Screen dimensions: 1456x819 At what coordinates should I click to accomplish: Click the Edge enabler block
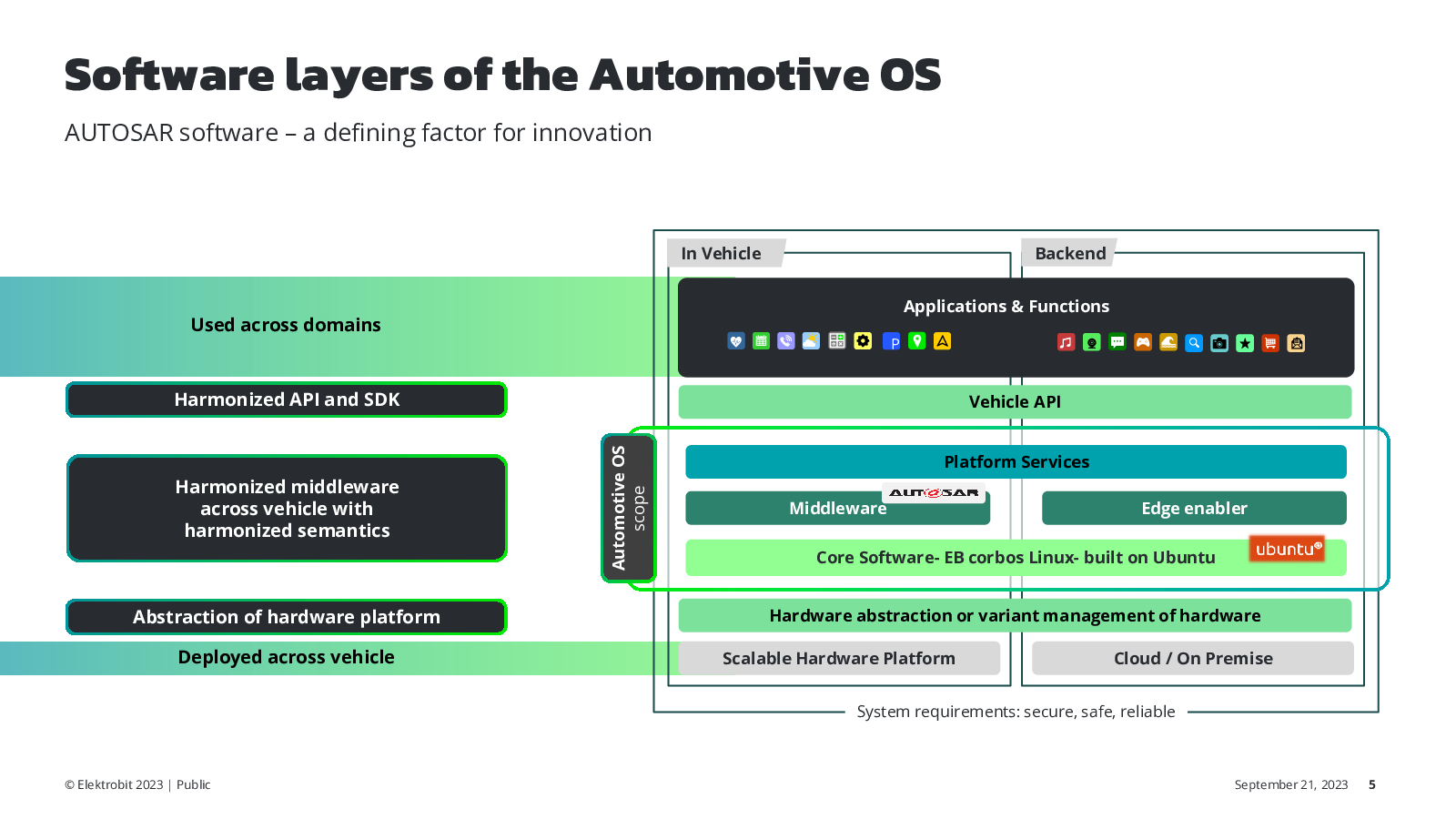click(x=1194, y=509)
